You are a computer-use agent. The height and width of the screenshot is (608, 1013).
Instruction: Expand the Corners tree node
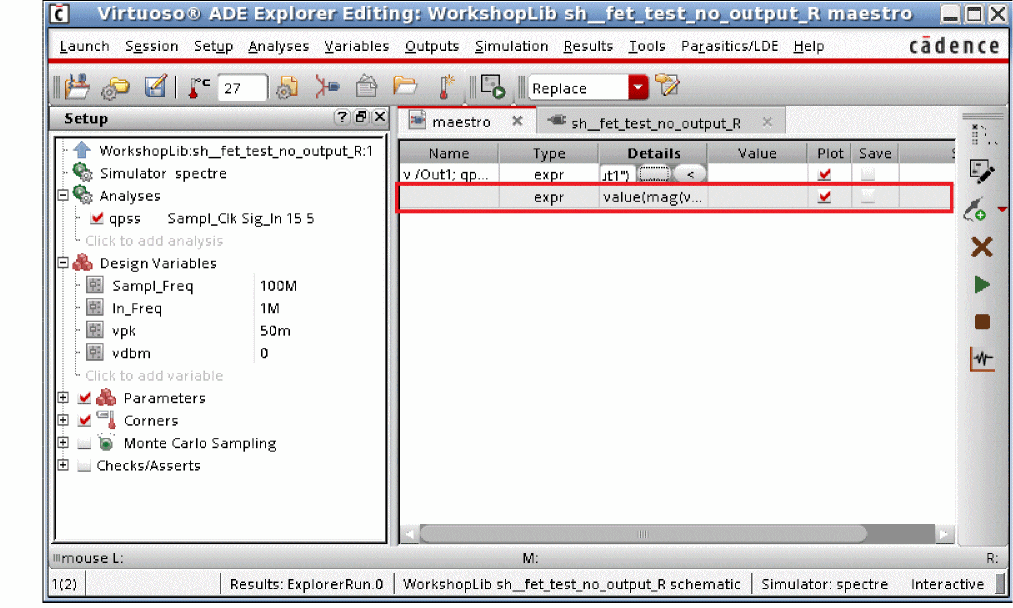point(63,420)
